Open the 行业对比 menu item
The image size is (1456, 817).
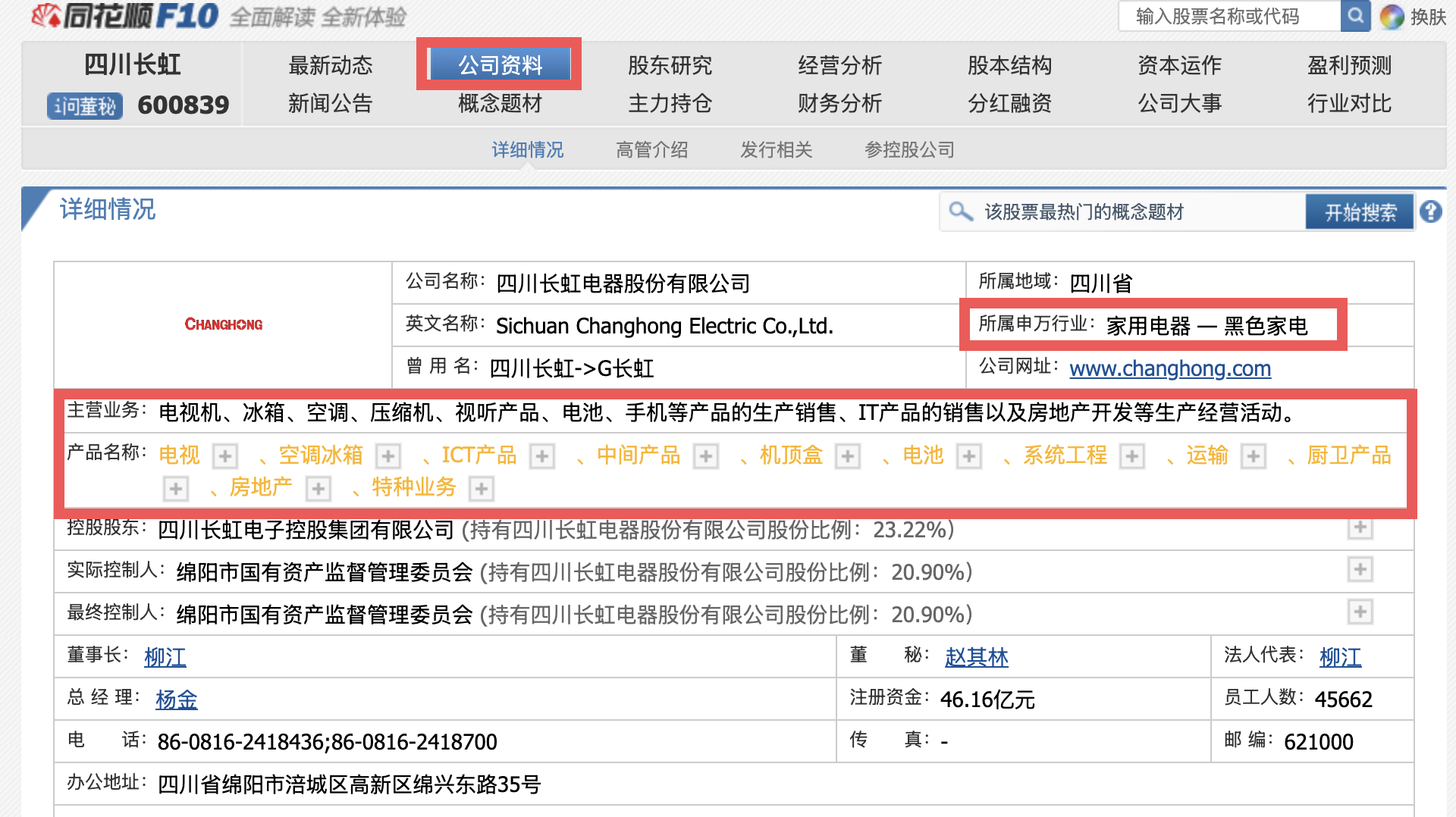(1350, 103)
